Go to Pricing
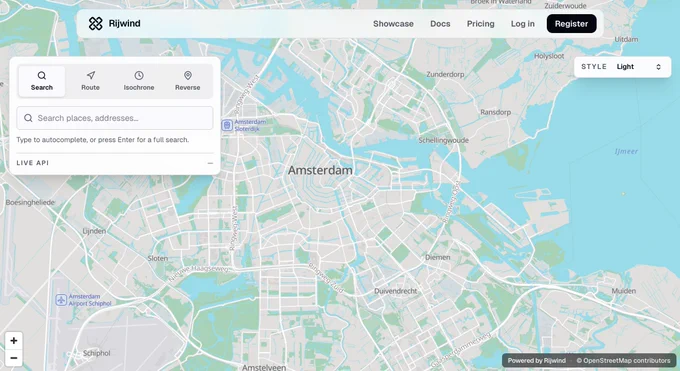 [x=481, y=24]
